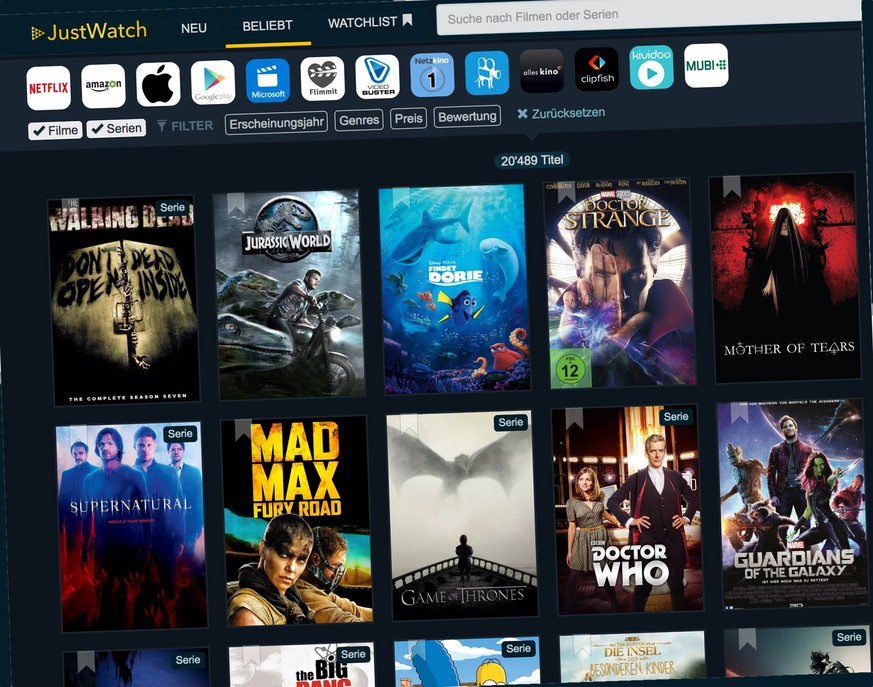Select the blue film camera provider icon

pyautogui.click(x=487, y=73)
